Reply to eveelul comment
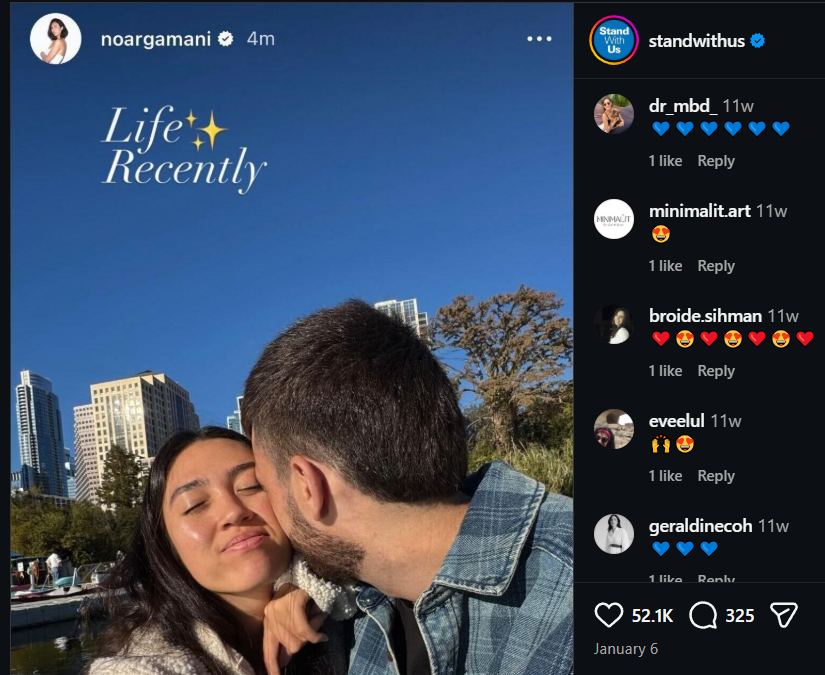Viewport: 825px width, 675px height. [x=716, y=476]
